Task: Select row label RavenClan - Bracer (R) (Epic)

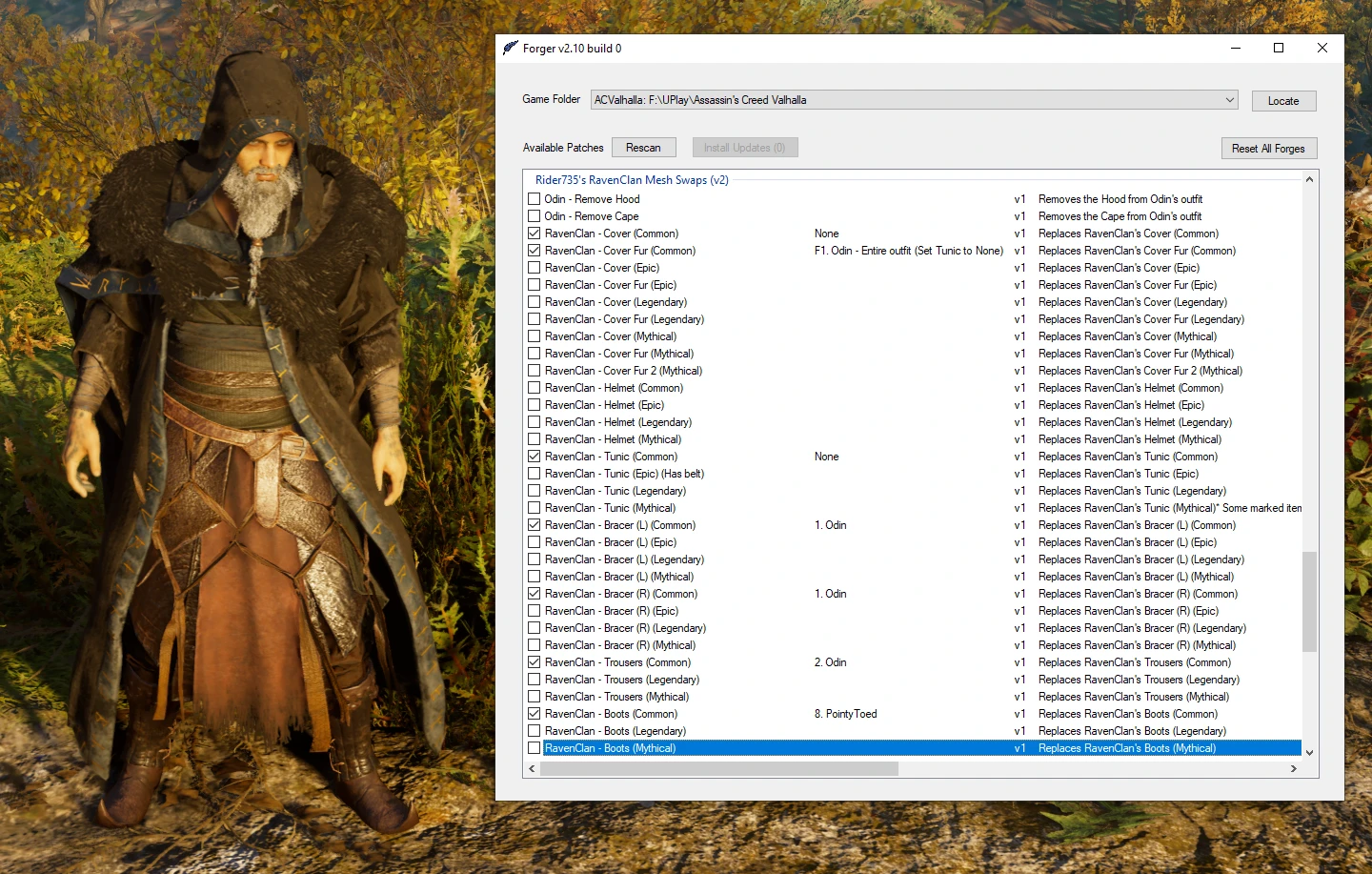Action: [612, 611]
